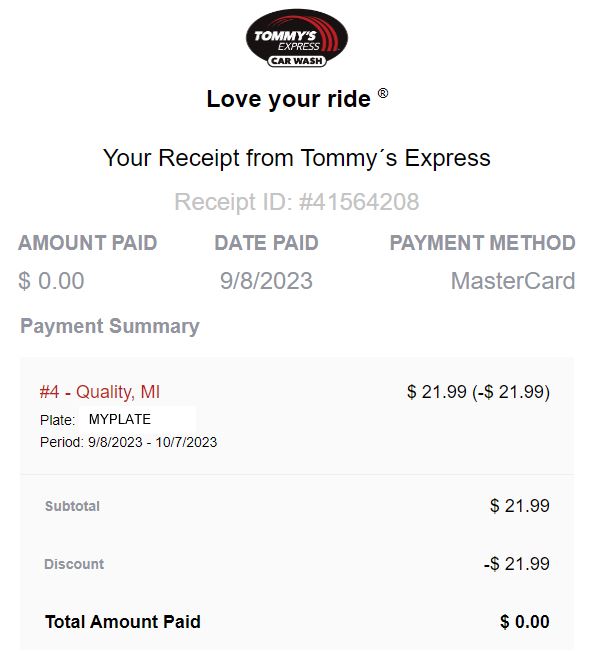
Task: Select the Receipt ID #41564208 text
Action: [x=297, y=202]
